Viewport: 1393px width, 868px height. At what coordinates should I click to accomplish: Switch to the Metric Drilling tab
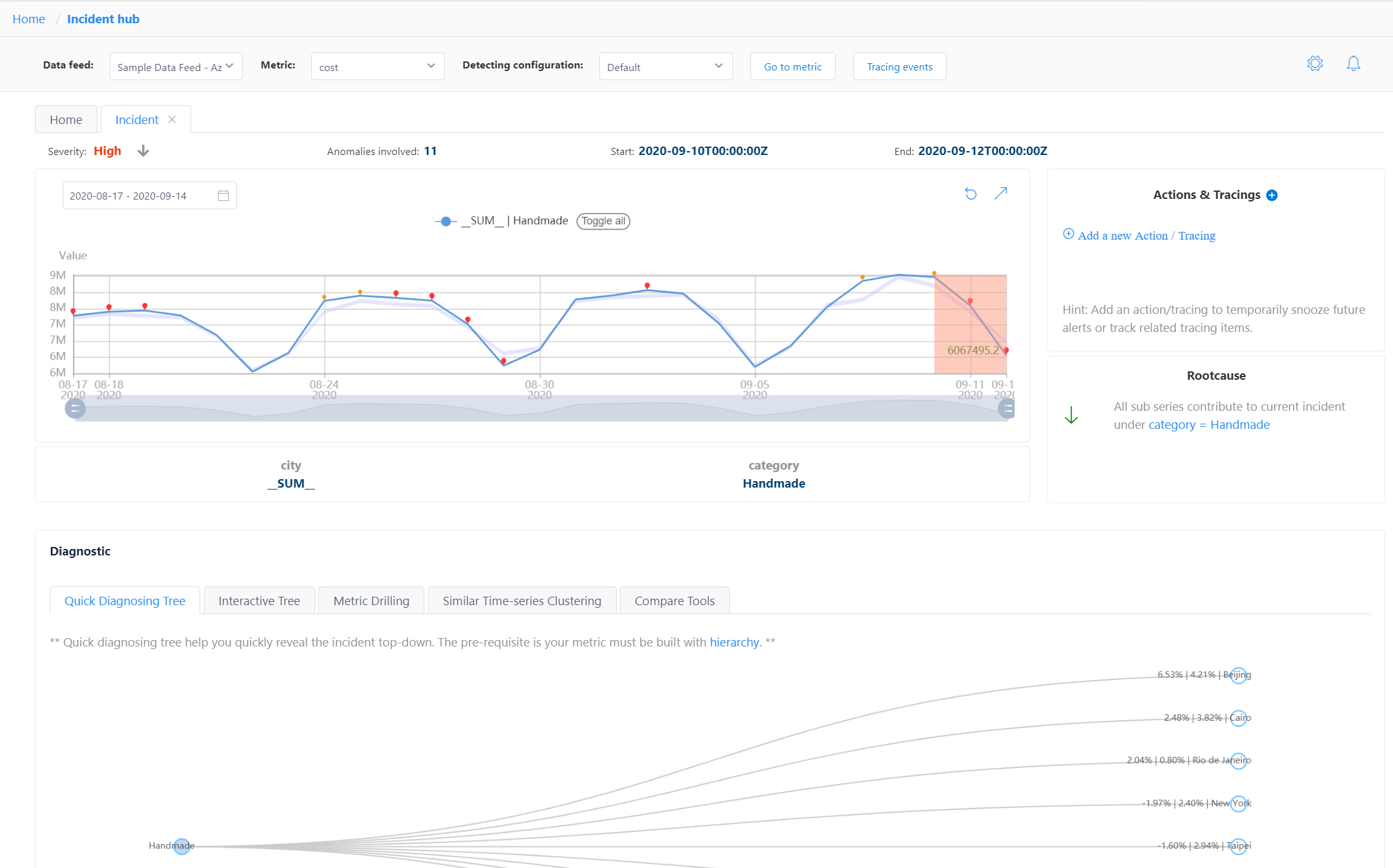(371, 601)
